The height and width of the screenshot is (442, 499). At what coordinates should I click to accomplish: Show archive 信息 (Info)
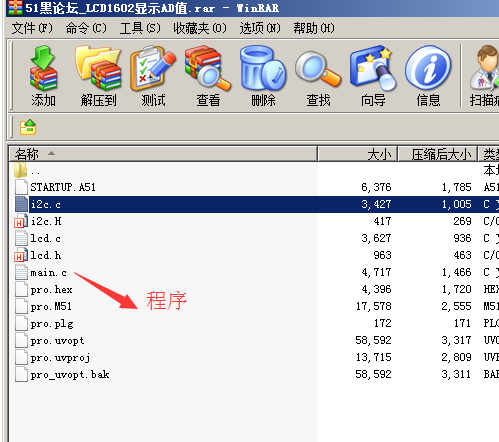tap(428, 68)
